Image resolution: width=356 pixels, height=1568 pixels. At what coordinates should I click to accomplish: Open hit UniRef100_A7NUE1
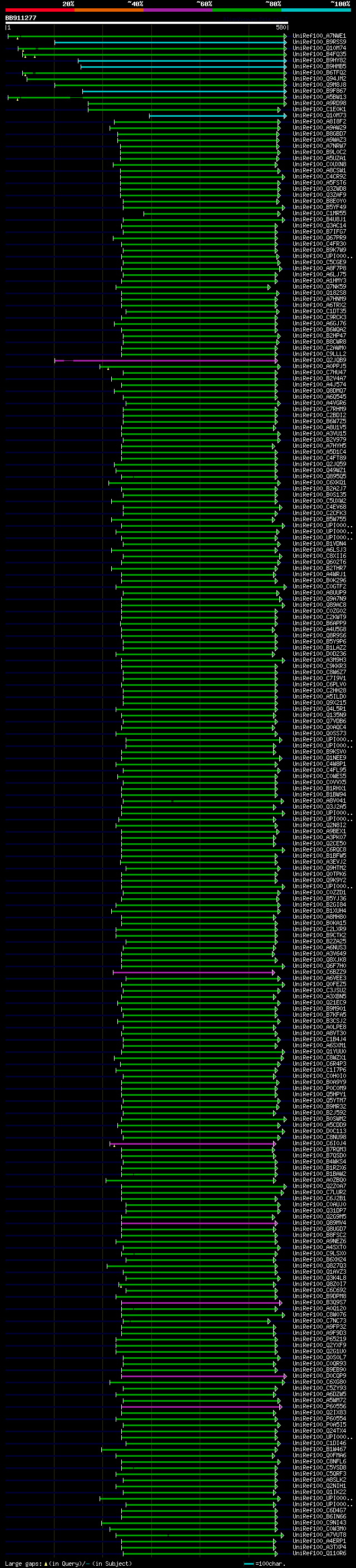pos(319,36)
